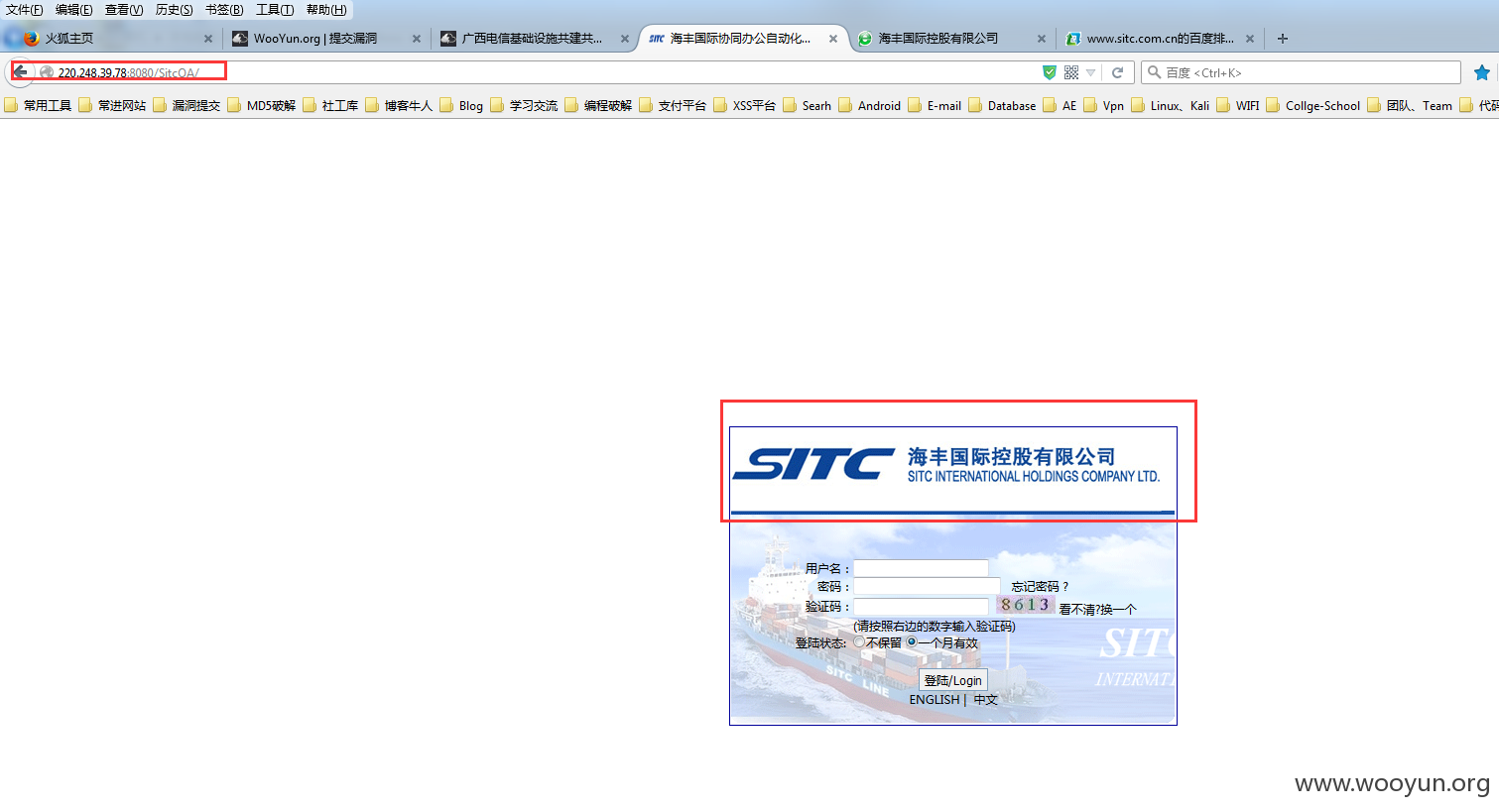Open the 团队、Team bookmark folder
This screenshot has width=1499, height=812.
tap(1410, 105)
